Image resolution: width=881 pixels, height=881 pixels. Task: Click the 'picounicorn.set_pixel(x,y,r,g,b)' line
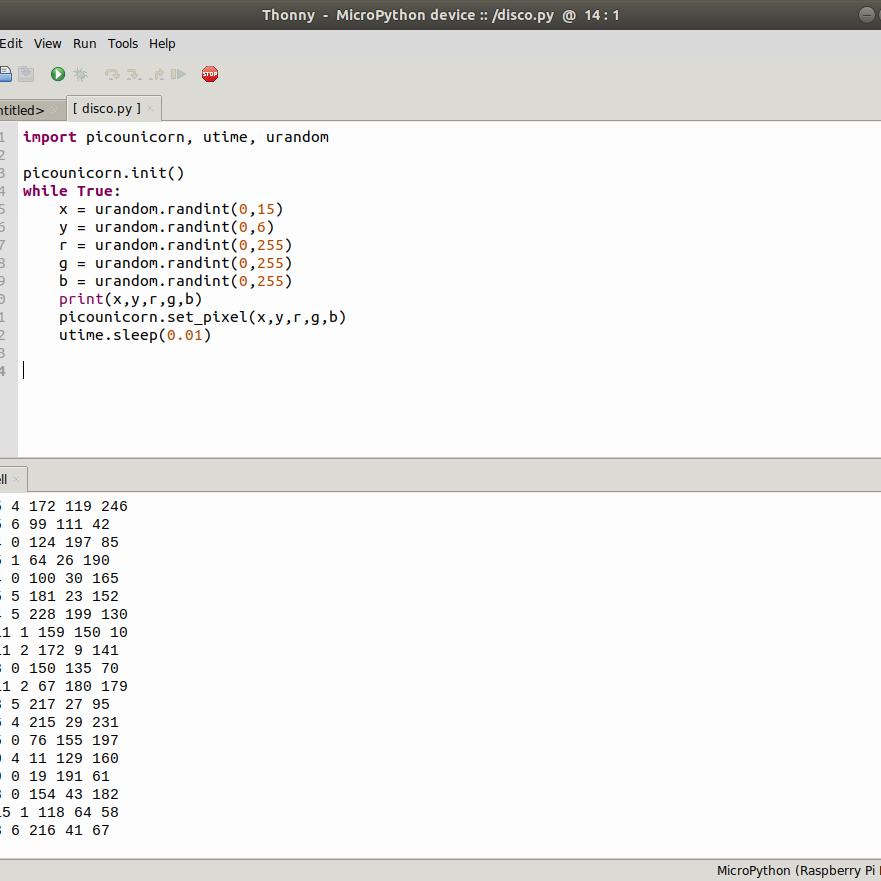tap(202, 317)
